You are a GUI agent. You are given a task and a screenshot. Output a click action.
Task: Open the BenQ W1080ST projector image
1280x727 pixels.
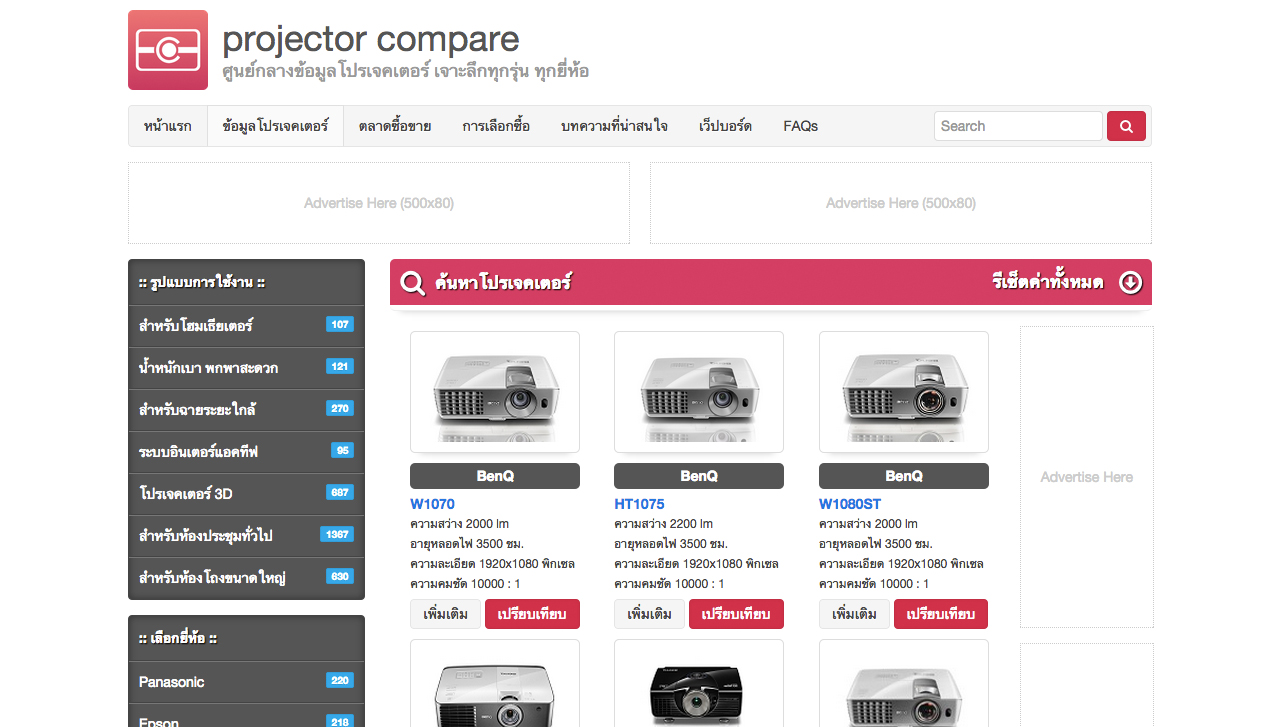903,392
